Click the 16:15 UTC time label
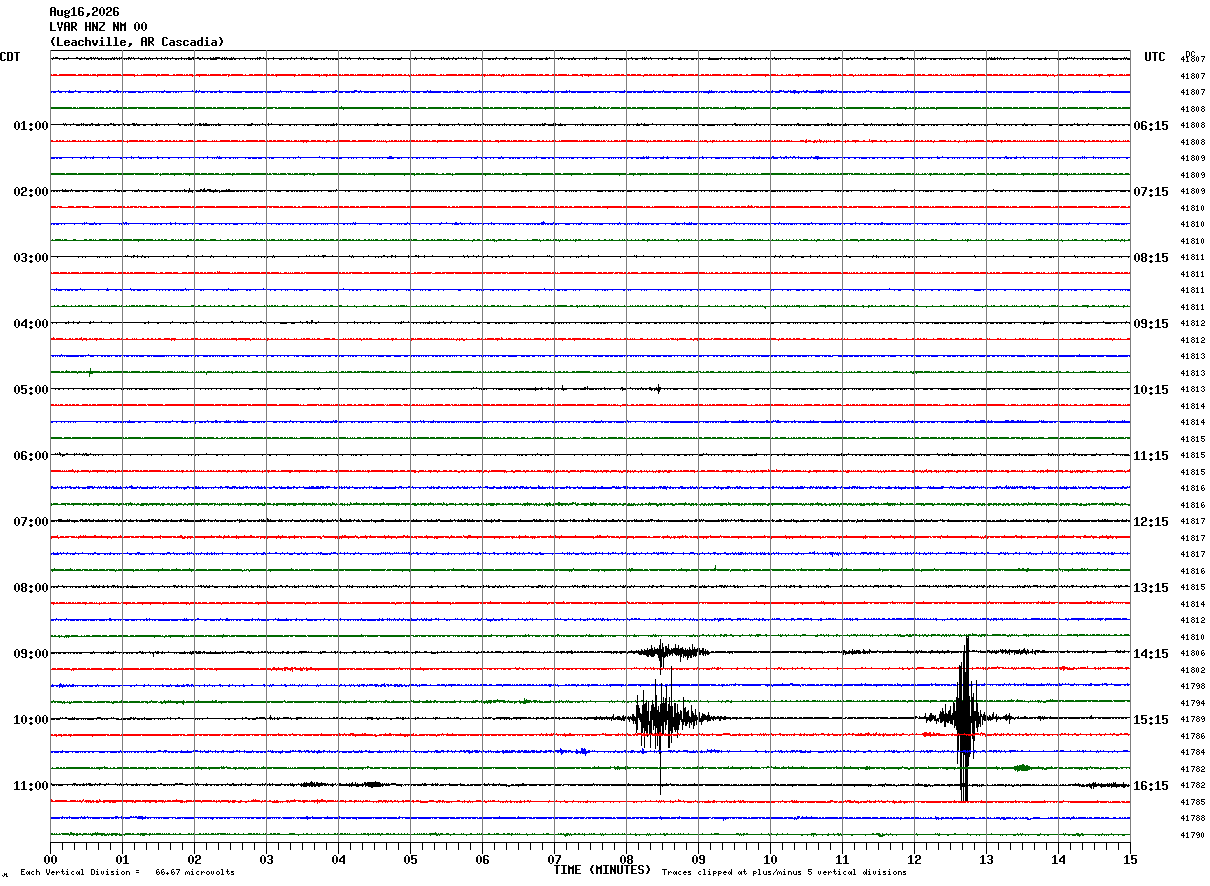 [1151, 786]
